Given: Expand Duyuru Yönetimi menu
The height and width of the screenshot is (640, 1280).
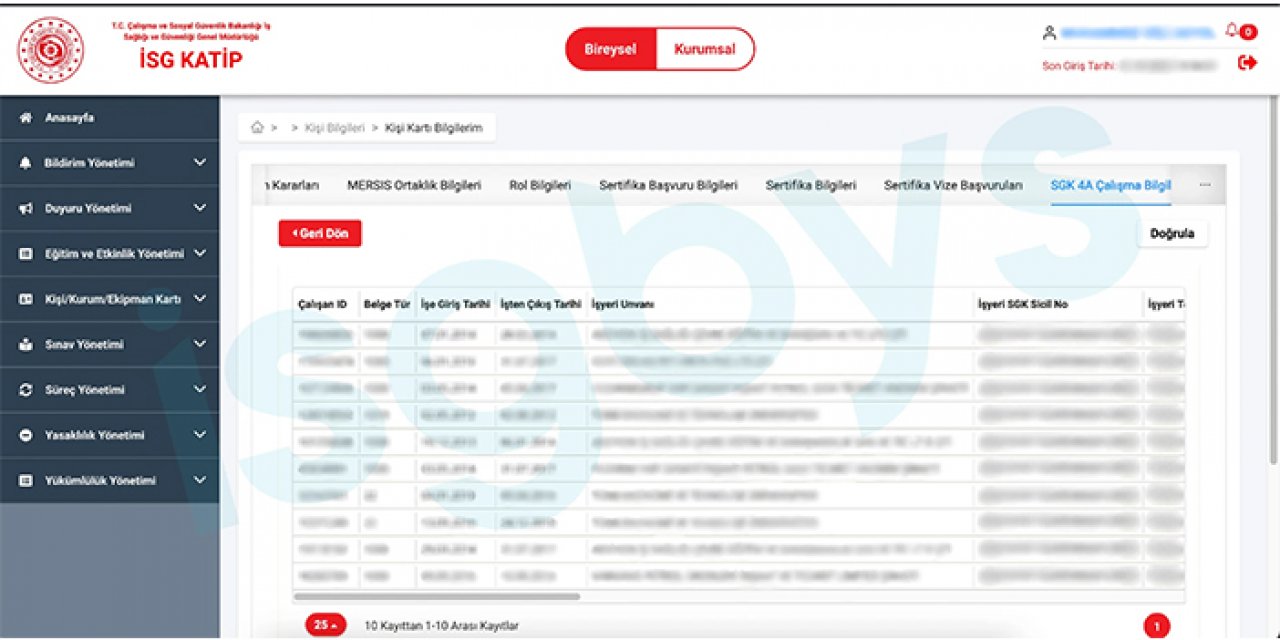Looking at the screenshot, I should pyautogui.click(x=110, y=209).
